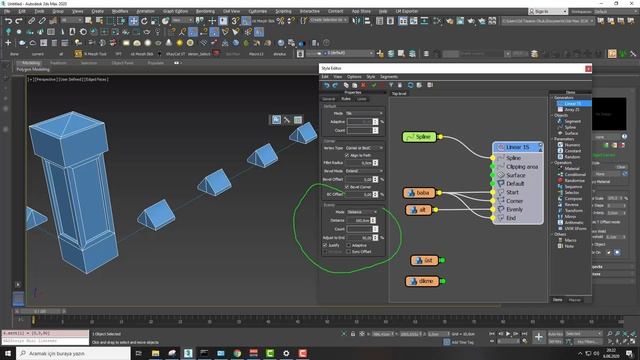This screenshot has height=360, width=640.
Task: Select the Macro item under Others
Action: [567, 240]
